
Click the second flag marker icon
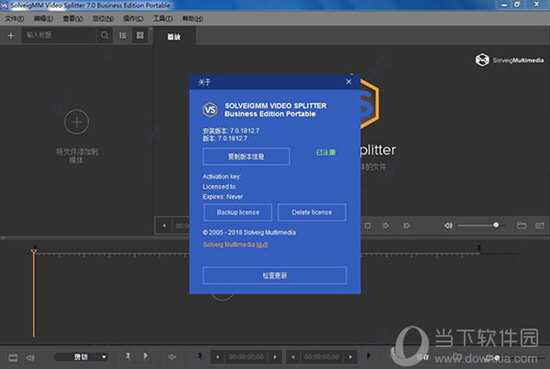145,356
